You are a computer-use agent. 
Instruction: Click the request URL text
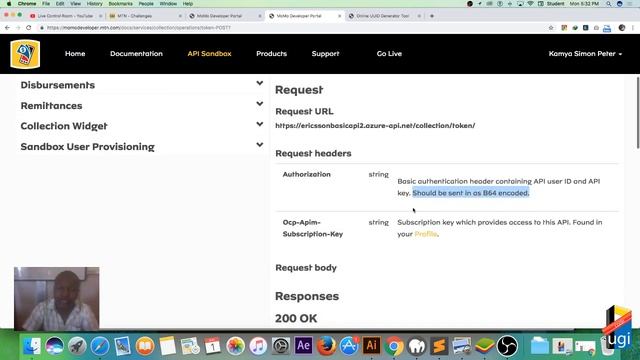pyautogui.click(x=375, y=125)
